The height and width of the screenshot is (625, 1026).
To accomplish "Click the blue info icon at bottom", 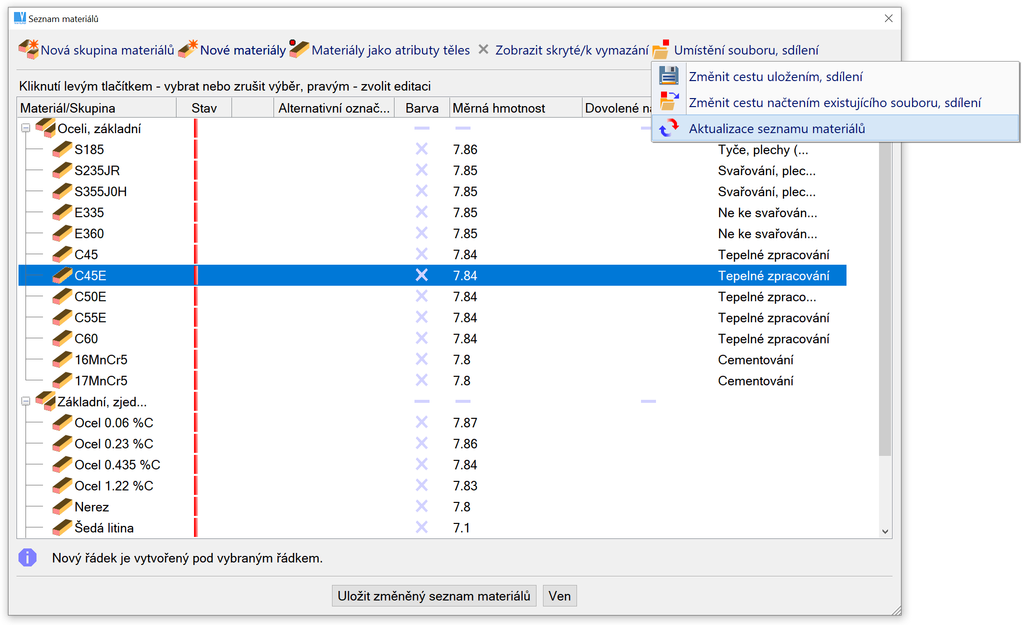I will point(28,558).
